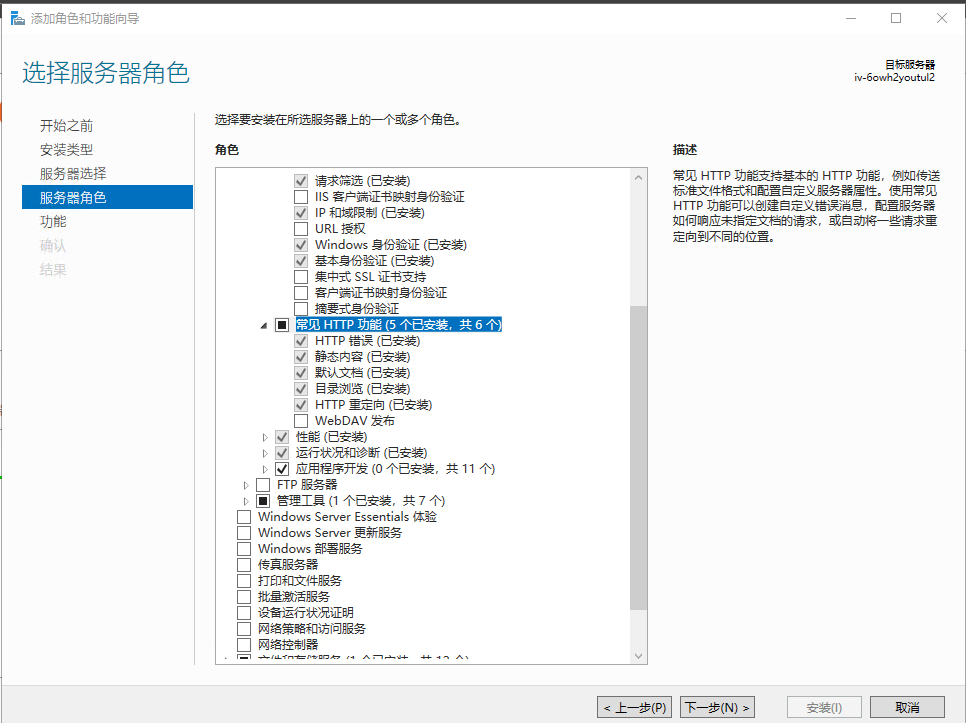Screen dimensions: 966x723
Task: Click the wizard icon in title bar
Action: (18, 18)
